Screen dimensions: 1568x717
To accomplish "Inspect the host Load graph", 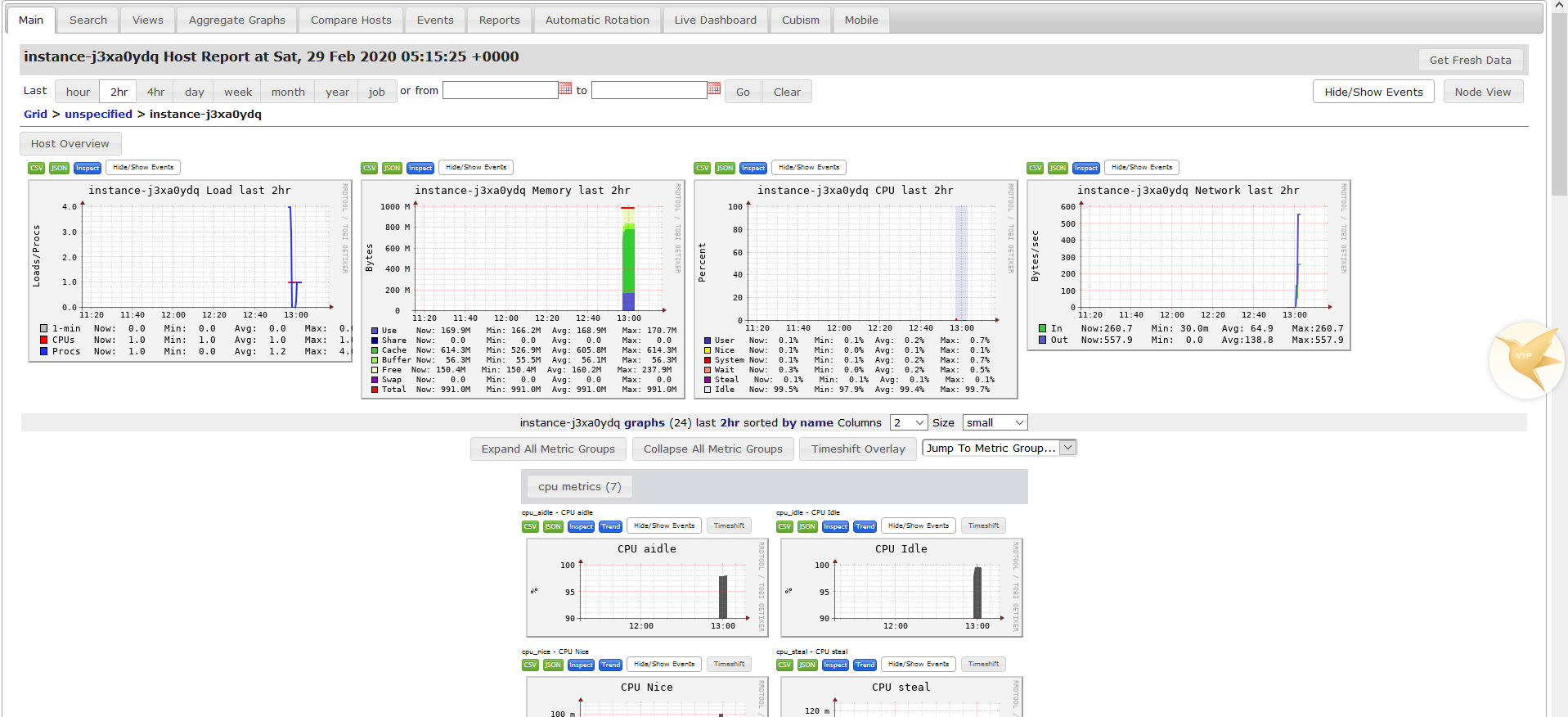I will coord(88,168).
